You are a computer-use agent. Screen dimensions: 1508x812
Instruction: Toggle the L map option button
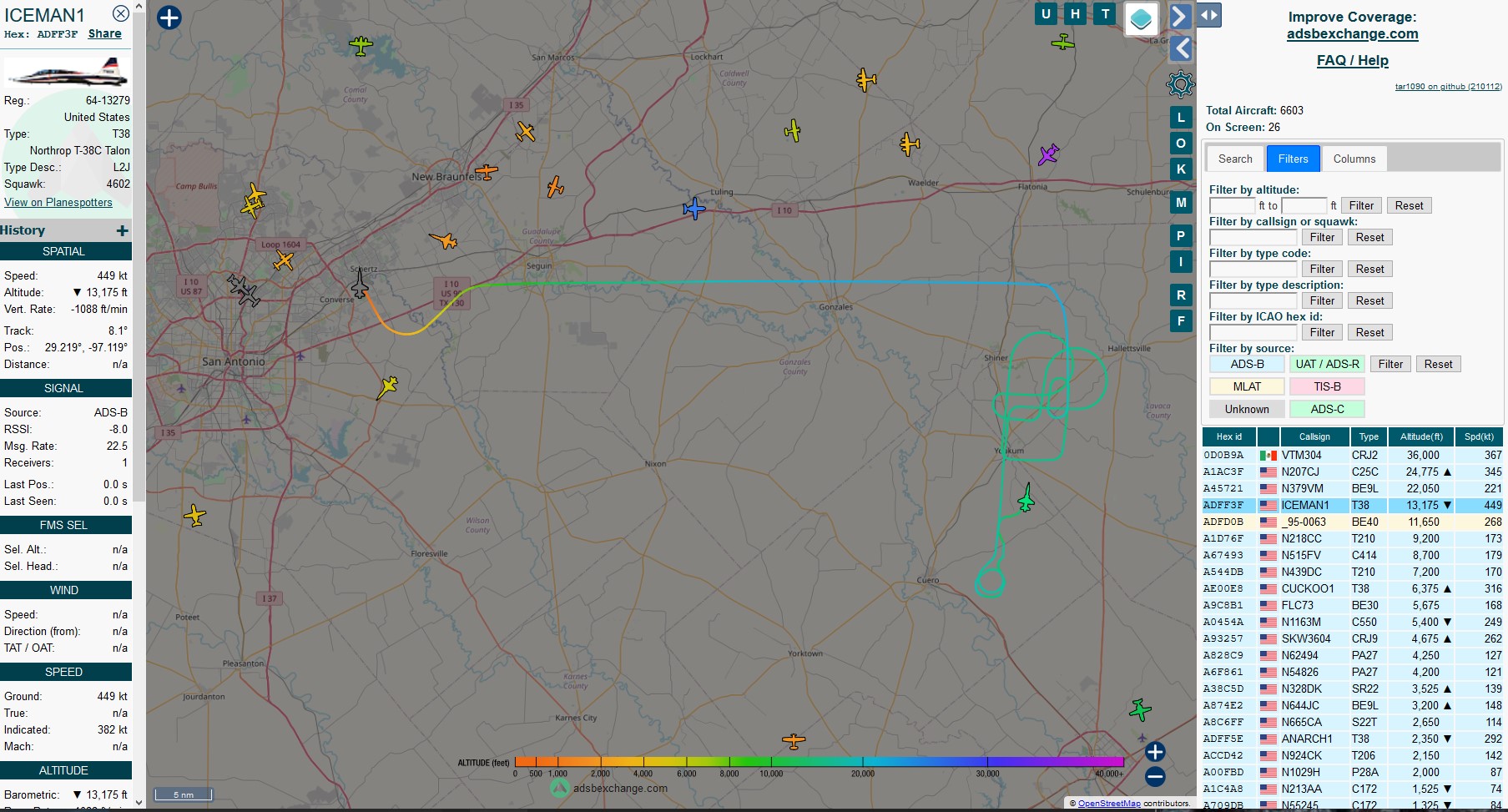pos(1181,118)
